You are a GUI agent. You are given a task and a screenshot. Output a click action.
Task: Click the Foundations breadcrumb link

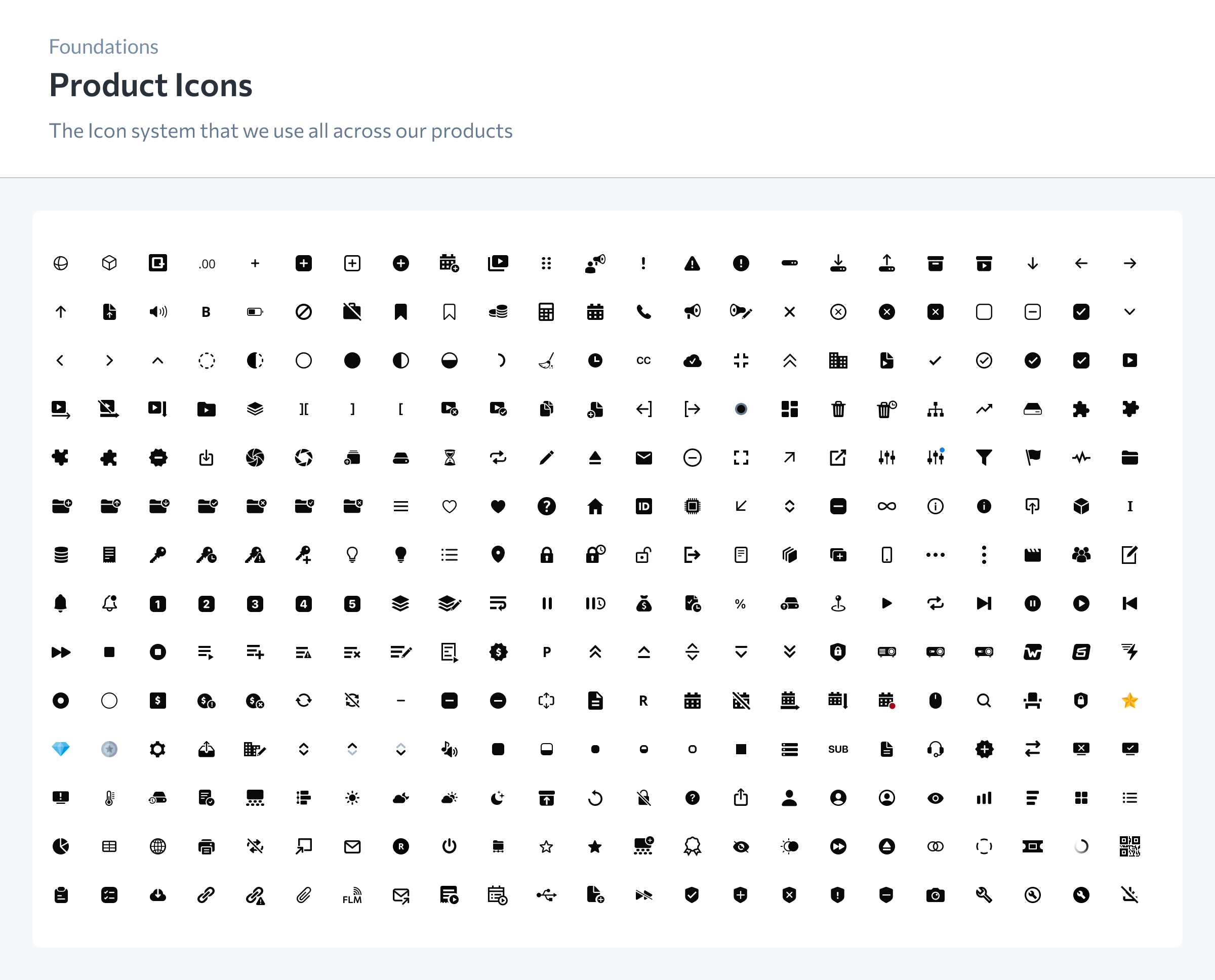coord(103,46)
